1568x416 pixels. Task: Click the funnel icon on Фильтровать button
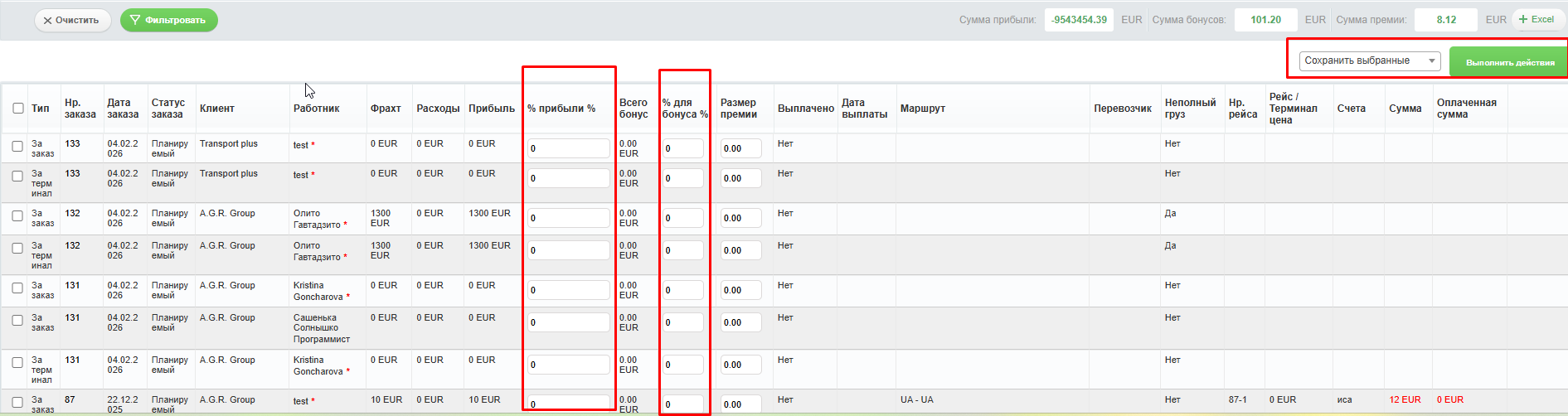click(134, 21)
